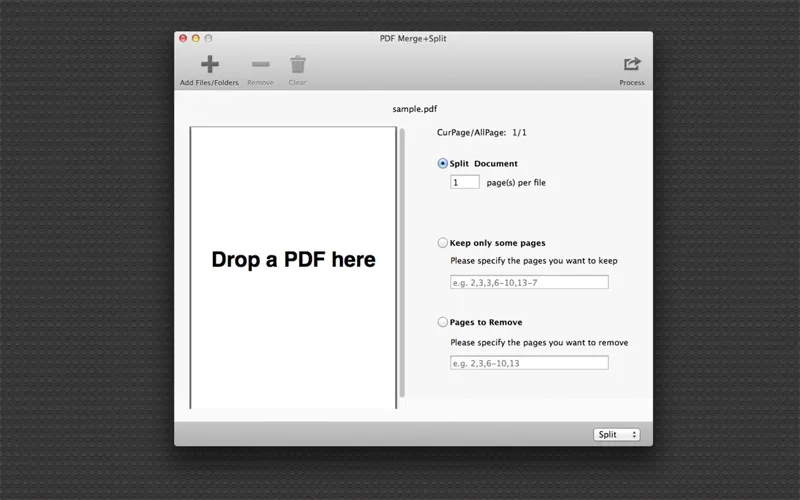Click the Add Files/Folders plus icon
Screen dimensions: 800x500
click(210, 64)
